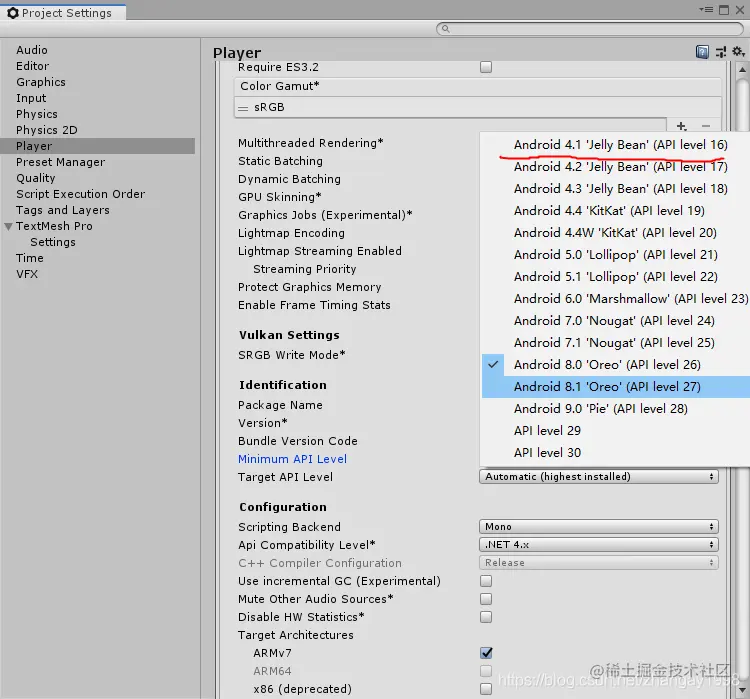Open the window context menu icon

coord(706,10)
